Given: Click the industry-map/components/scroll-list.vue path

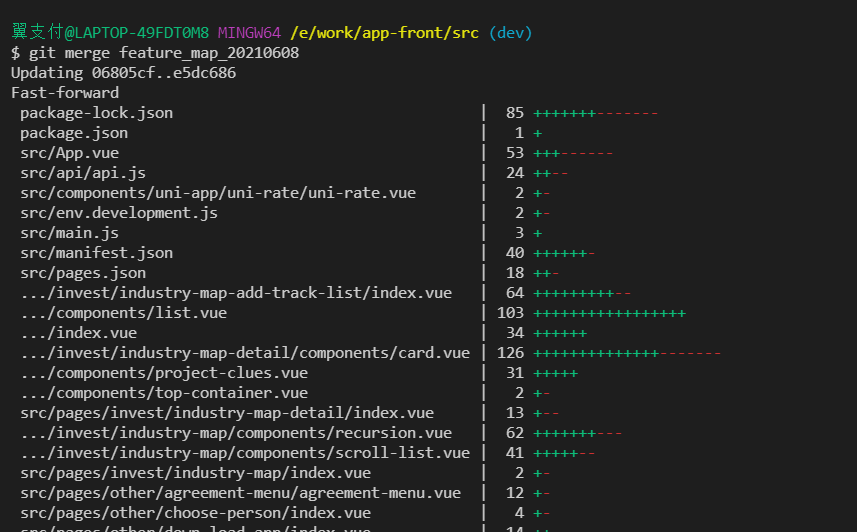Looking at the screenshot, I should click(245, 453).
